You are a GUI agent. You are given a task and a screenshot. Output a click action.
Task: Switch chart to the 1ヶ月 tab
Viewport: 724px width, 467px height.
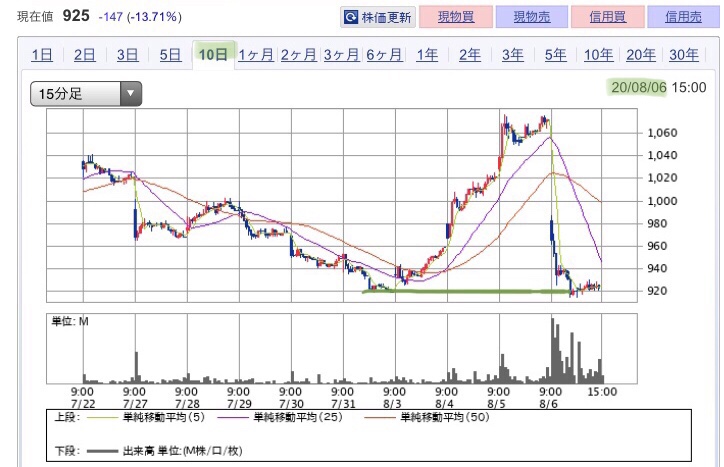[x=256, y=55]
